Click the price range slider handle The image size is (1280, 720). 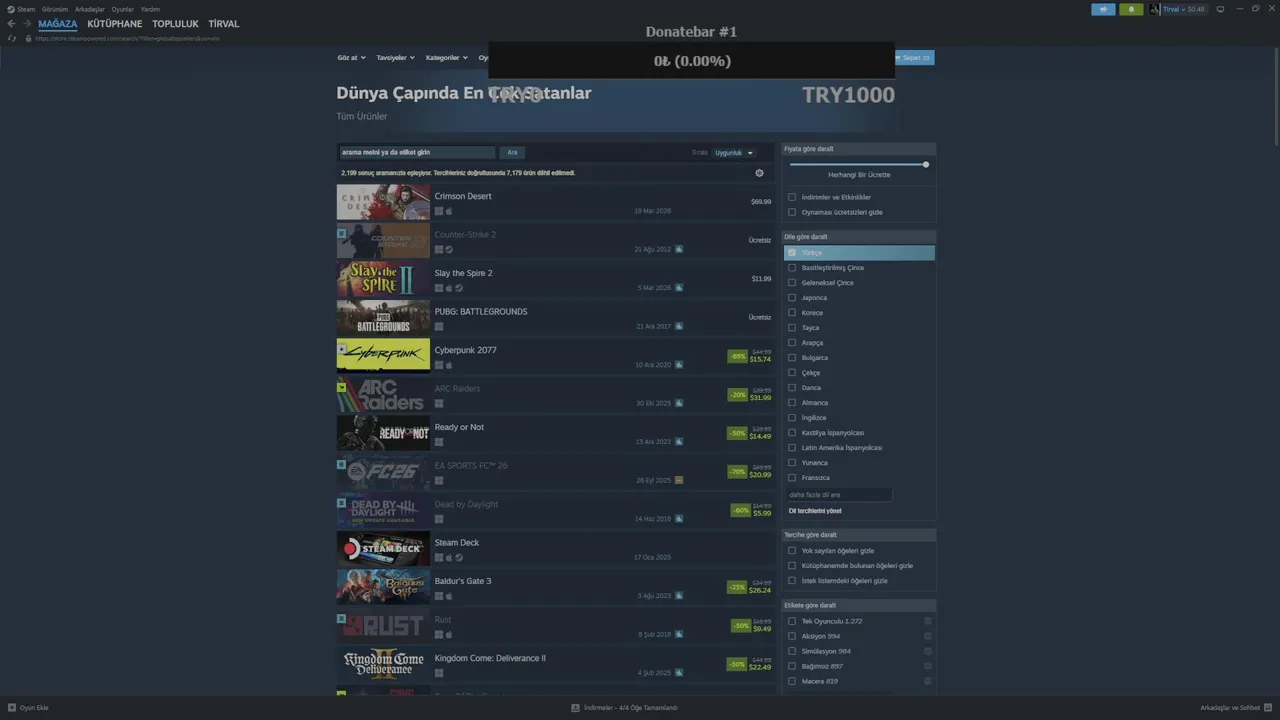[926, 164]
